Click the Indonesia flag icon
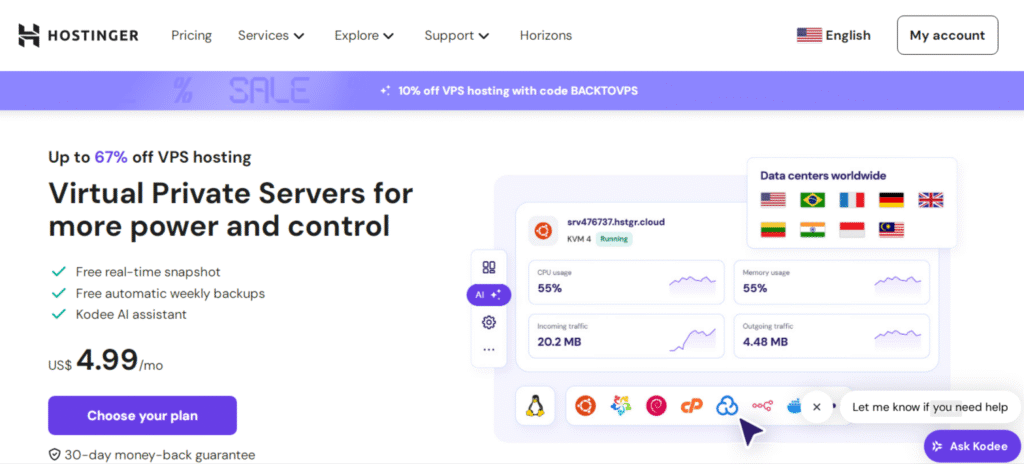This screenshot has height=464, width=1024. [852, 229]
